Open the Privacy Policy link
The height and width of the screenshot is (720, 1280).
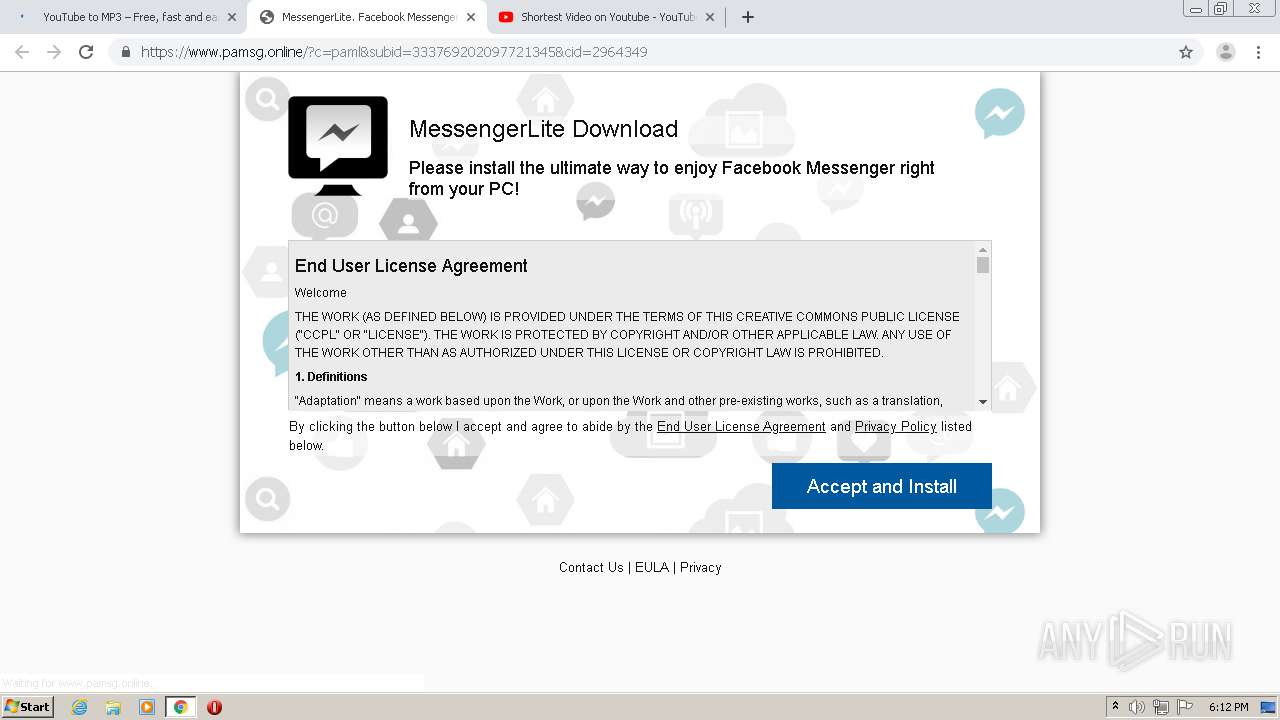tap(895, 427)
